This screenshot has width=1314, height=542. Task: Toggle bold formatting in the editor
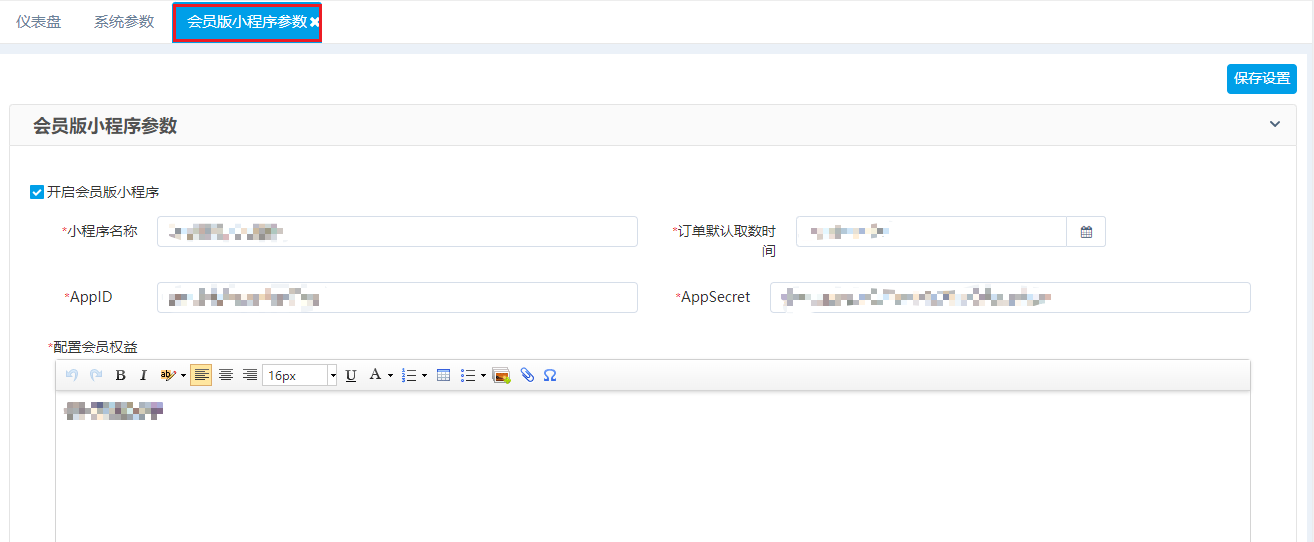pyautogui.click(x=120, y=375)
